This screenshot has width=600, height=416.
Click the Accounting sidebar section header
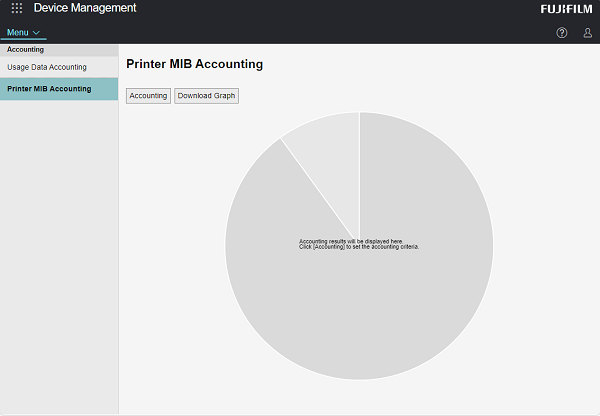click(25, 48)
